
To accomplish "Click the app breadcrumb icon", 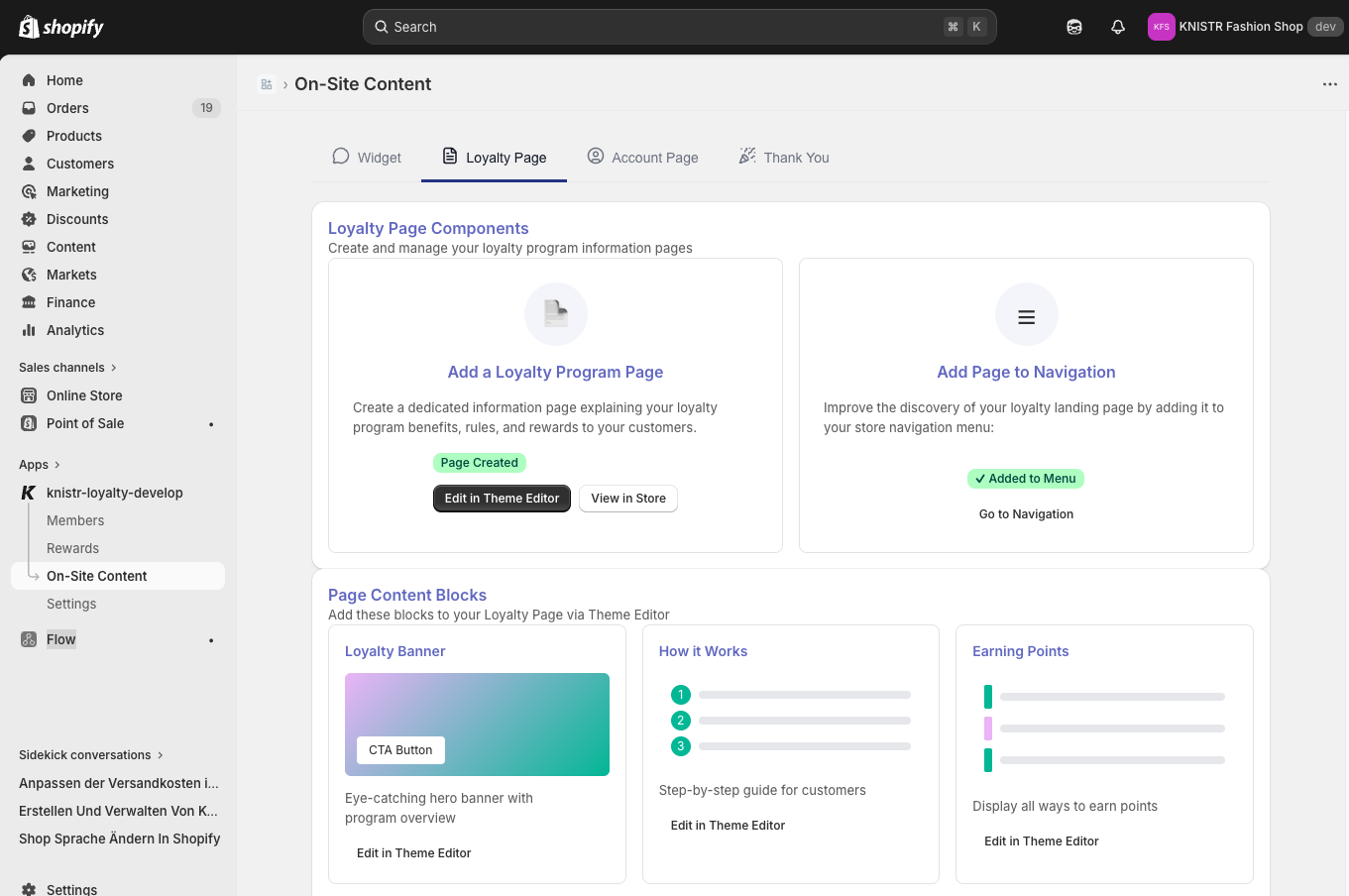I will pyautogui.click(x=267, y=84).
